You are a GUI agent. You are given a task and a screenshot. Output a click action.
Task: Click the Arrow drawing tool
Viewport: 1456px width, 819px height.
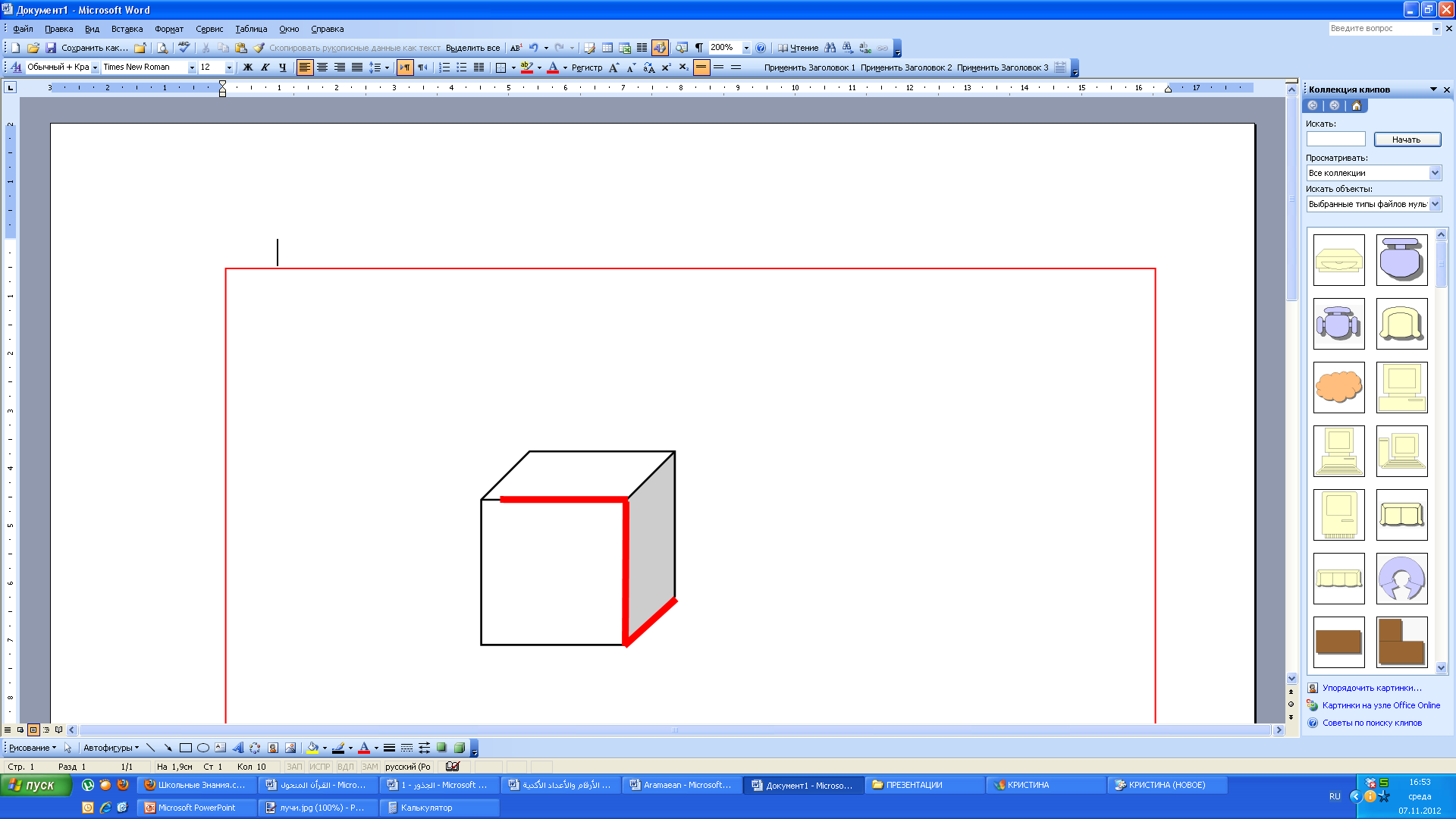[168, 748]
